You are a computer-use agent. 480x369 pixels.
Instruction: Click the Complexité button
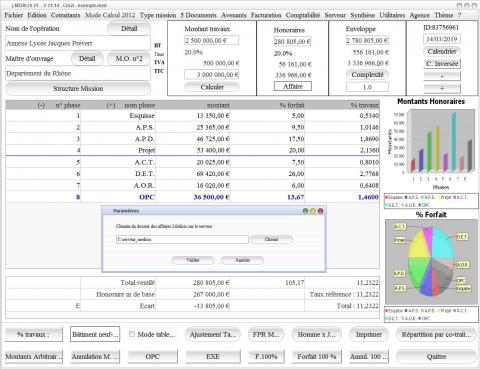coord(367,75)
